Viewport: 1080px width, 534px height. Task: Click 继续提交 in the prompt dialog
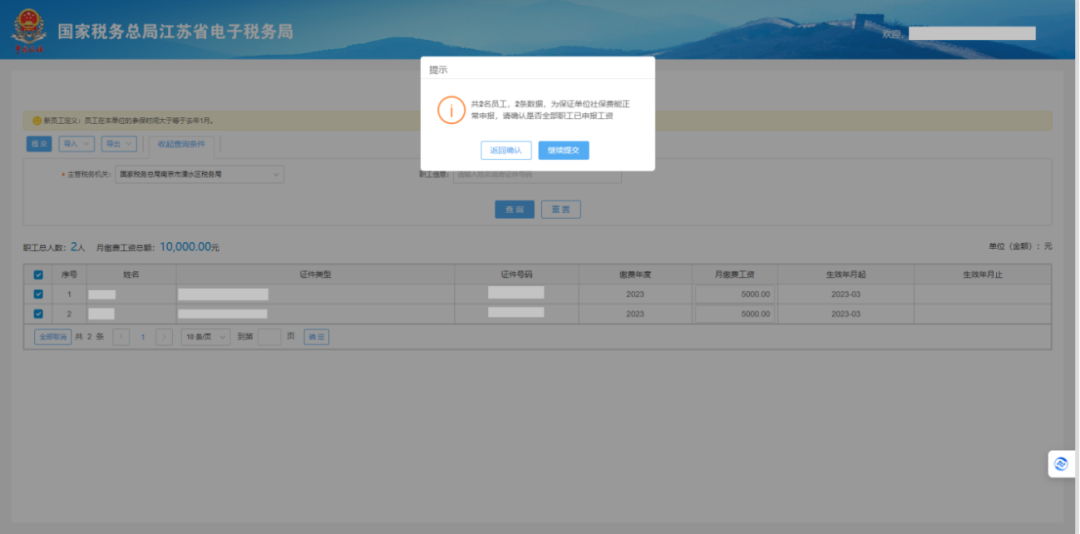[x=563, y=150]
